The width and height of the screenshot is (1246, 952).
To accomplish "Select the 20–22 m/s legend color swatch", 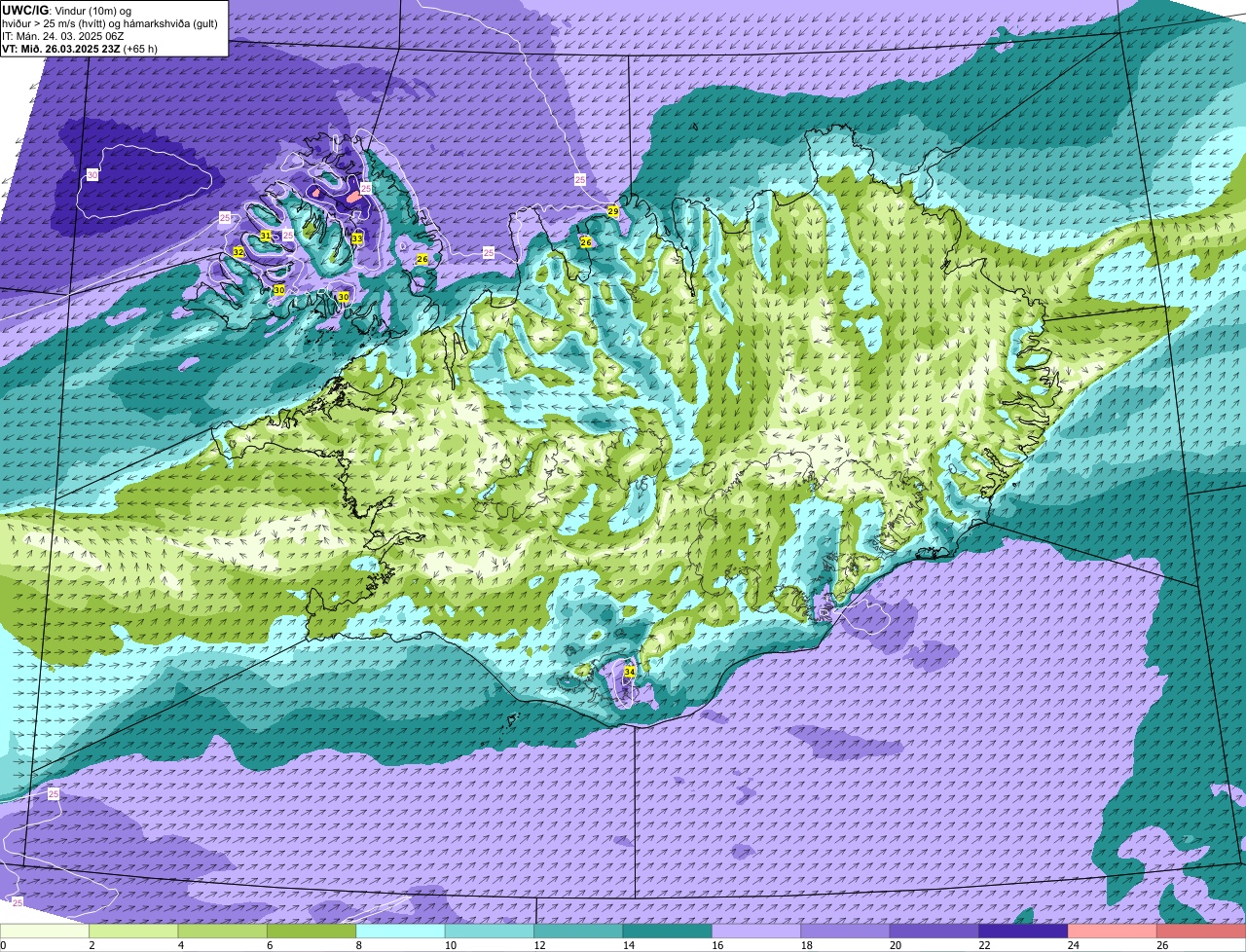I will click(935, 931).
